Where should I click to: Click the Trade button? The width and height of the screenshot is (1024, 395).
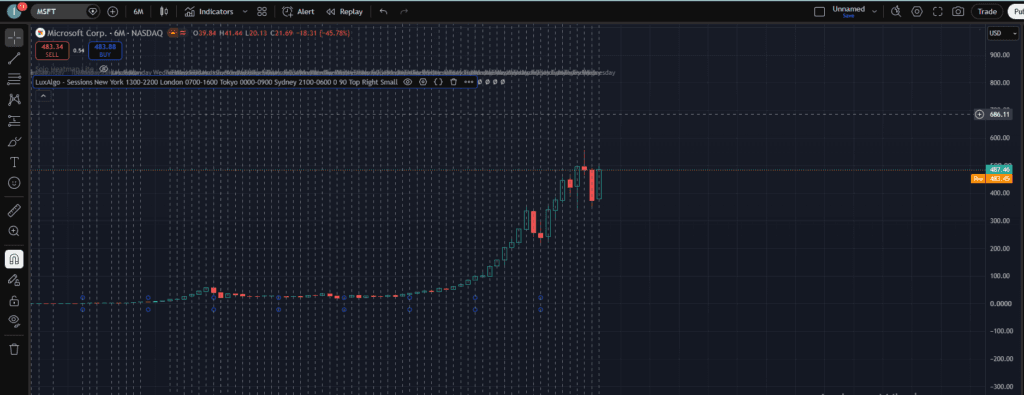pyautogui.click(x=987, y=11)
